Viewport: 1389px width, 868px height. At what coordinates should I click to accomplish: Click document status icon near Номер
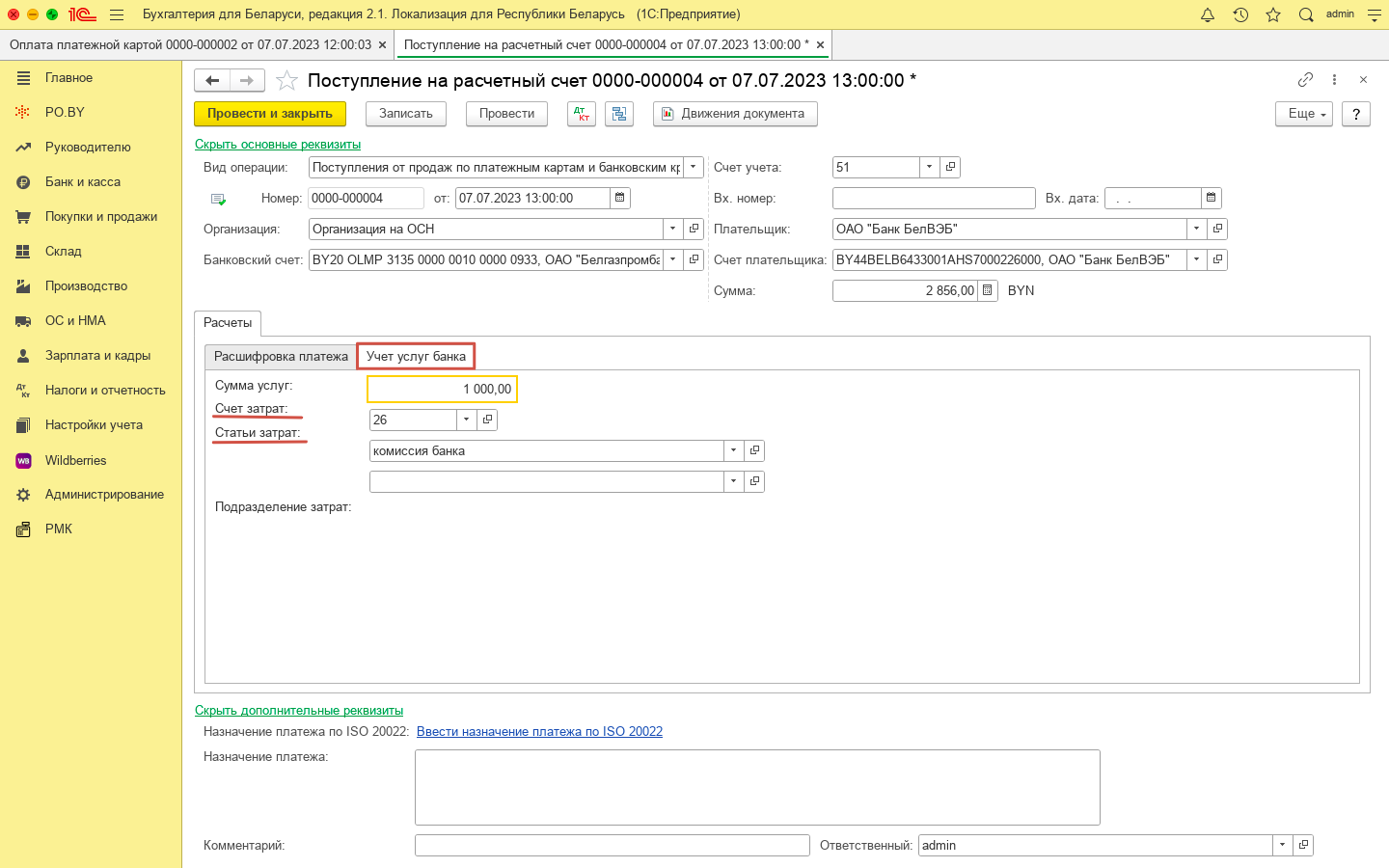218,199
